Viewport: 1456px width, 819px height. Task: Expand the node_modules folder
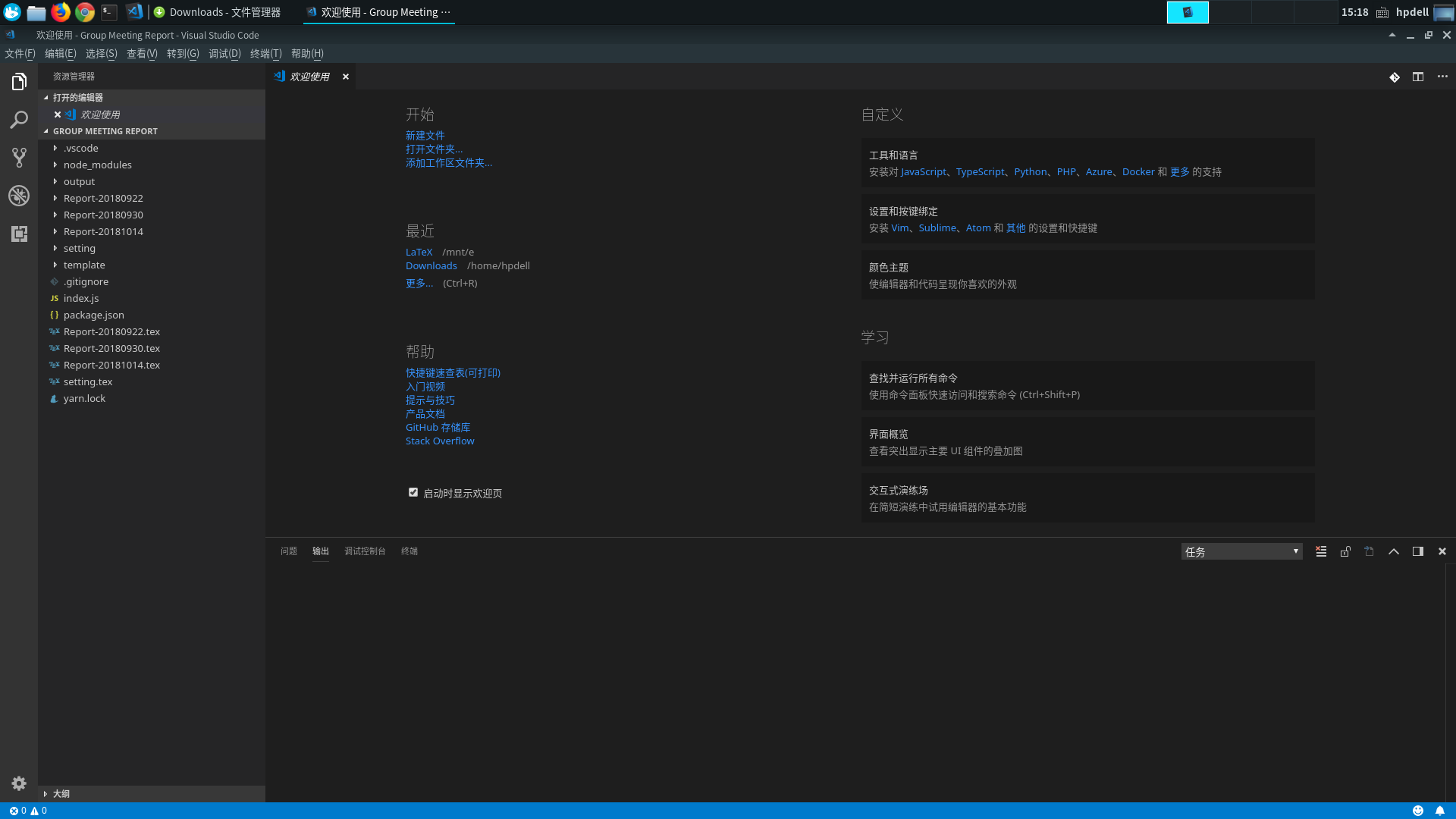(97, 165)
